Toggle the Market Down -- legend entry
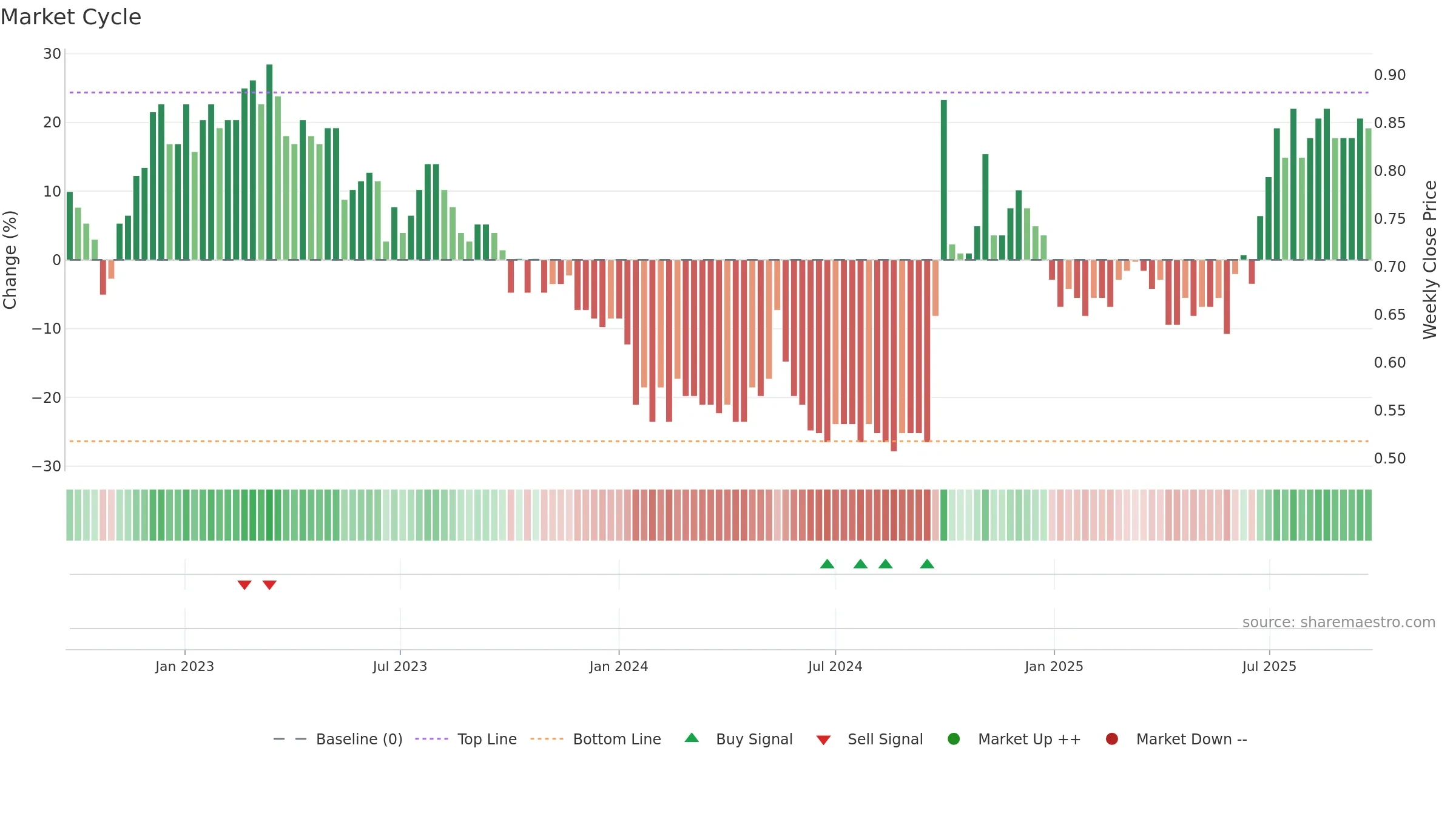The width and height of the screenshot is (1456, 819). click(x=1176, y=739)
